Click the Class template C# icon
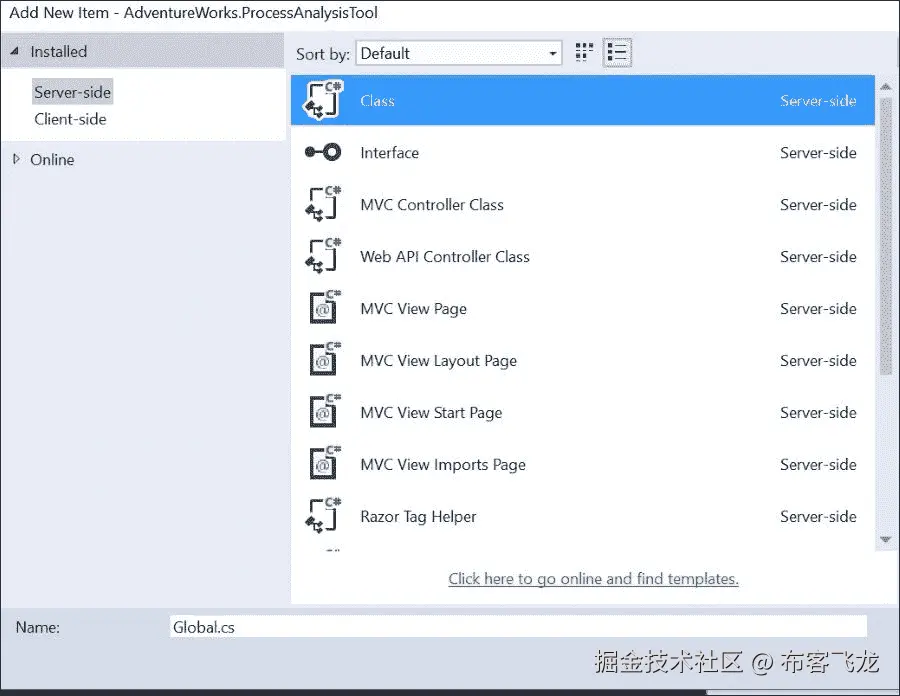 point(322,101)
